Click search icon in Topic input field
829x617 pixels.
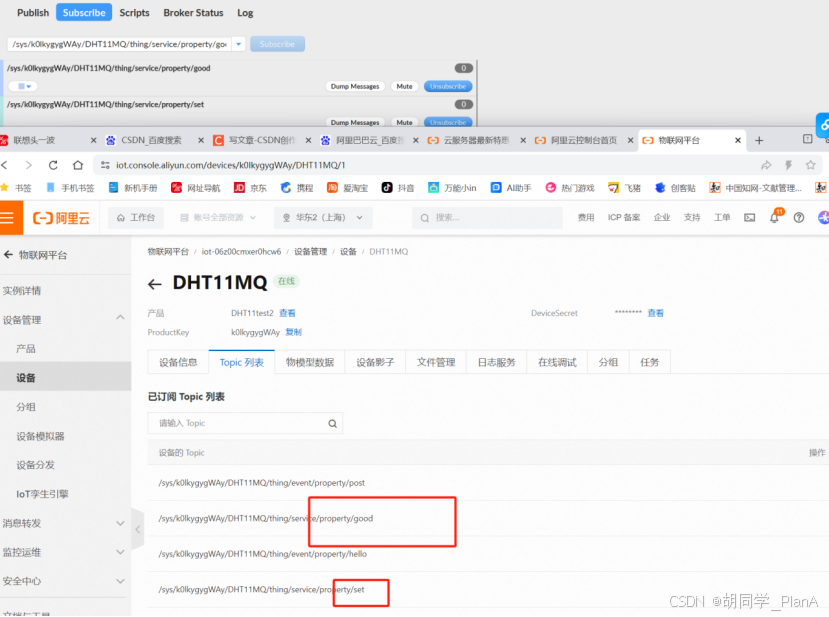[x=333, y=423]
